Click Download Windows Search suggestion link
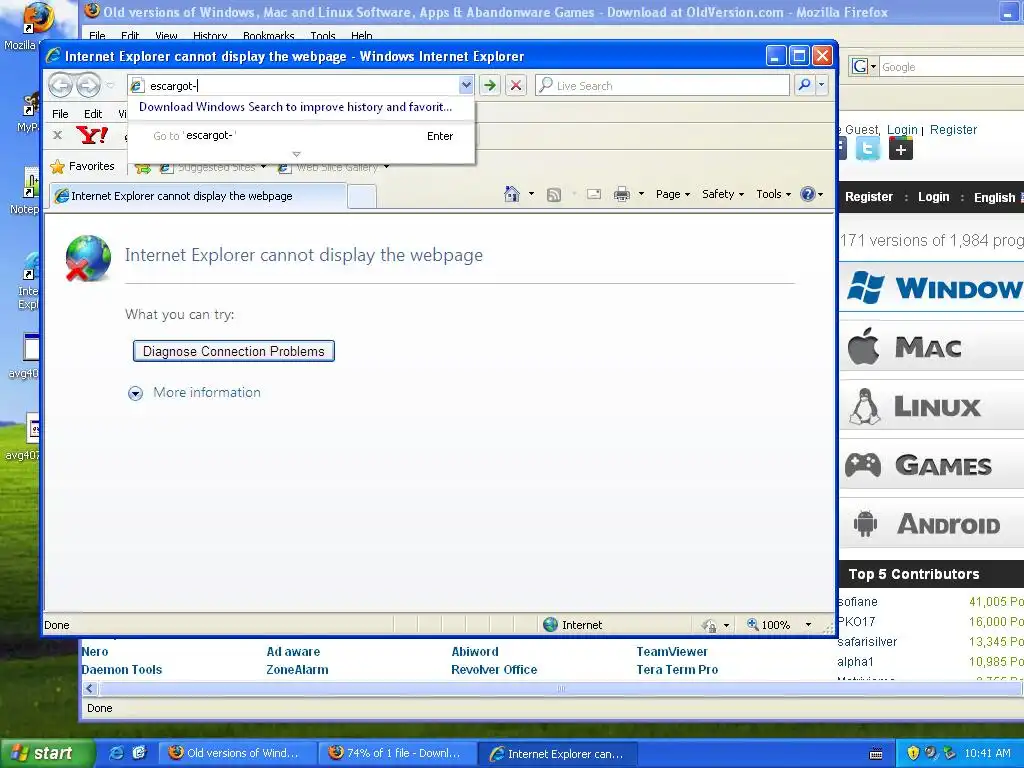 point(295,107)
